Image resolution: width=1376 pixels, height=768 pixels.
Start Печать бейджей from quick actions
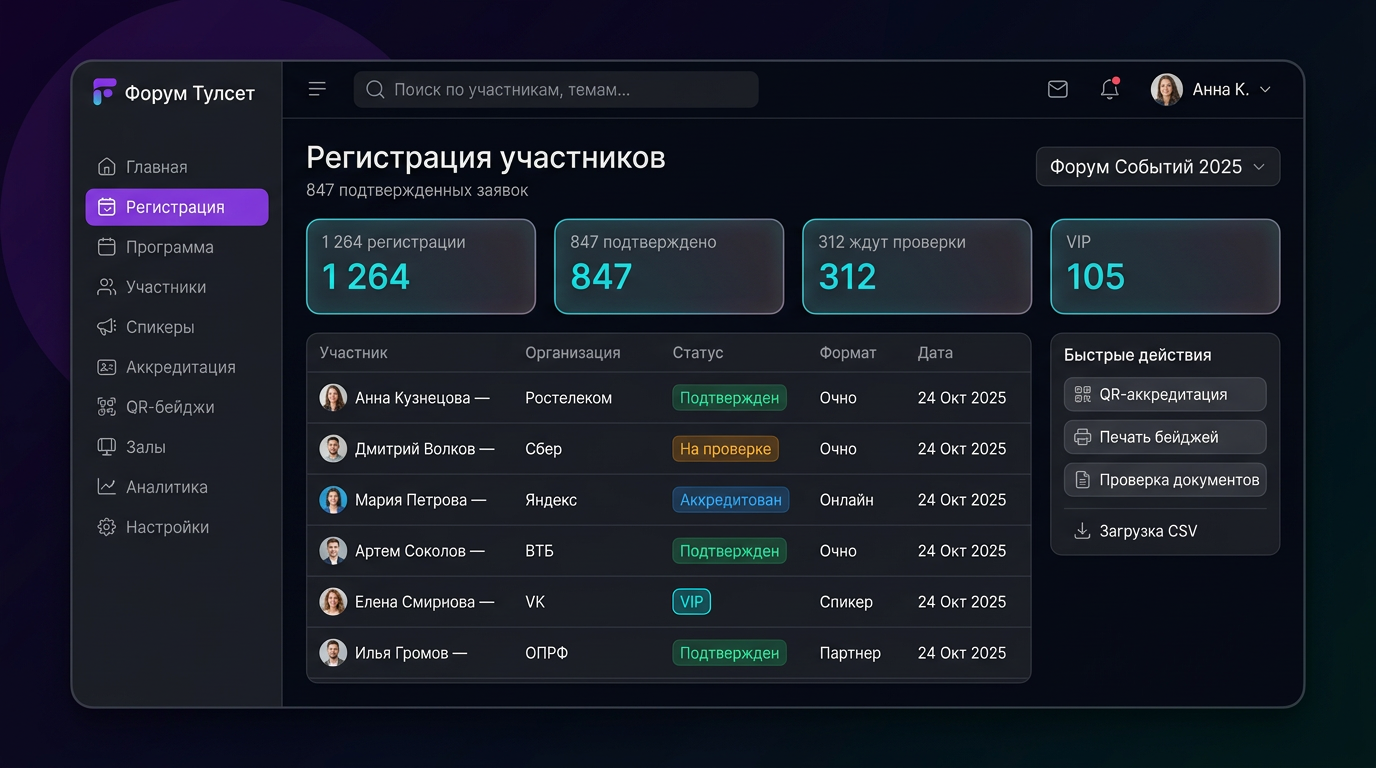pyautogui.click(x=1164, y=437)
